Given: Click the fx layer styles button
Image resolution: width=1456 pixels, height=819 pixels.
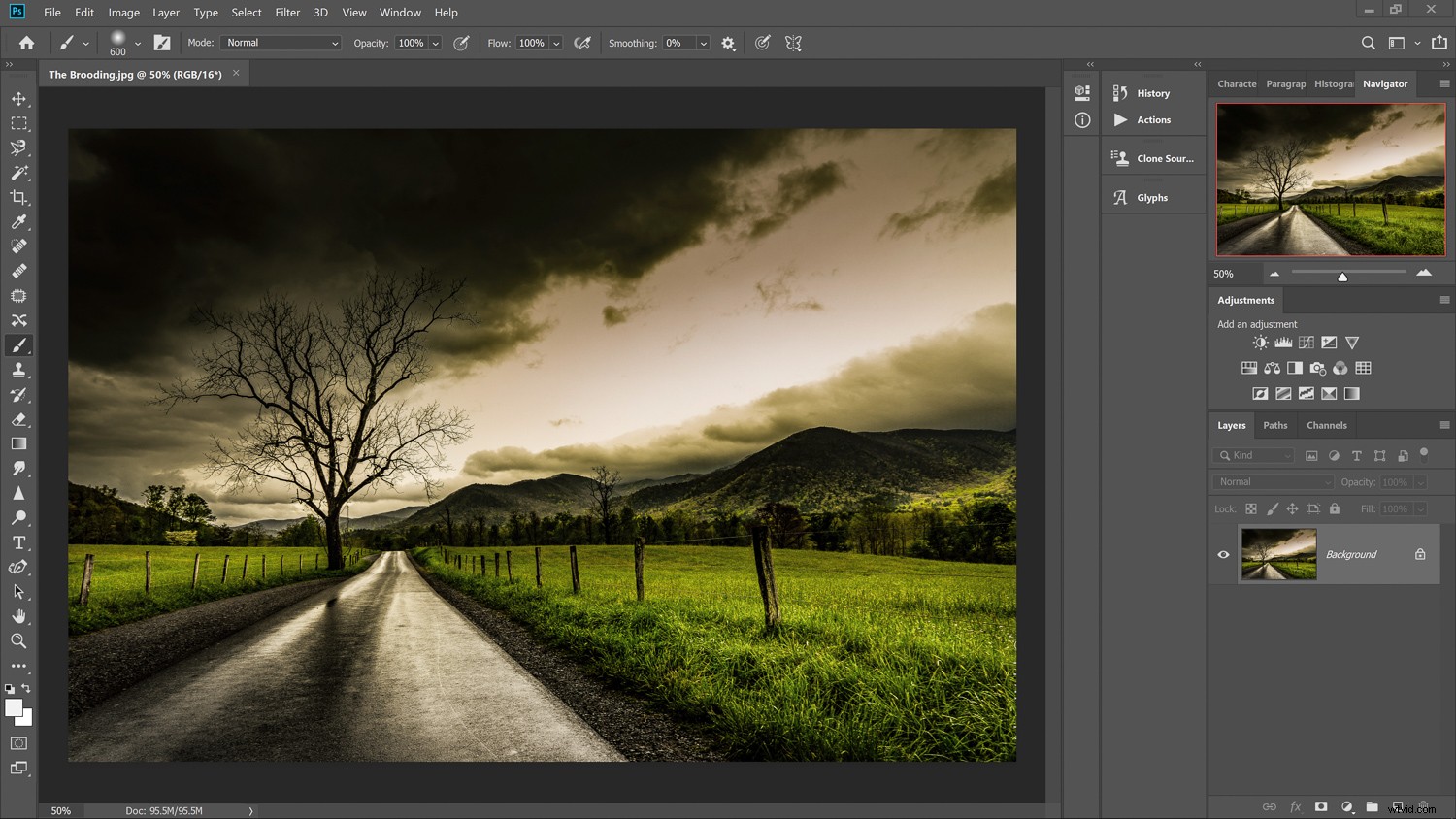Looking at the screenshot, I should pyautogui.click(x=1295, y=806).
